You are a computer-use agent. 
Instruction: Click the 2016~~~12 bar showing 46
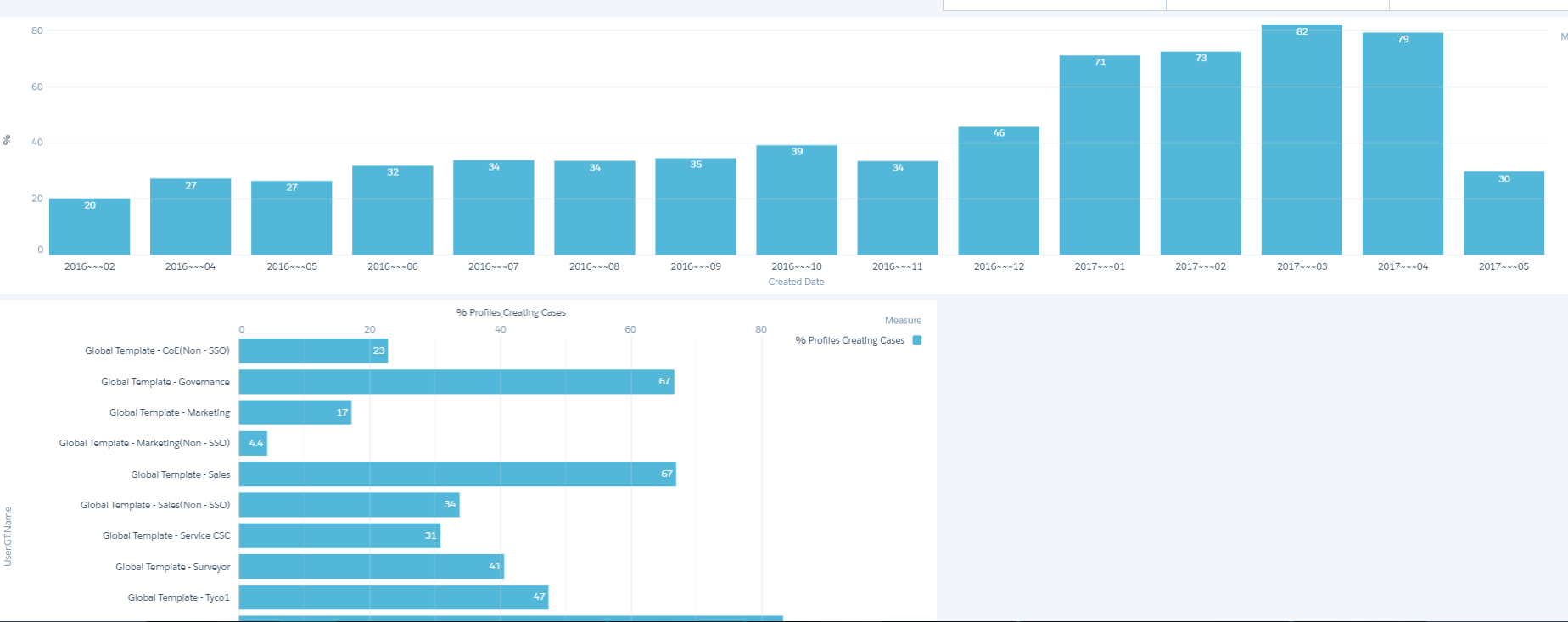click(x=998, y=191)
